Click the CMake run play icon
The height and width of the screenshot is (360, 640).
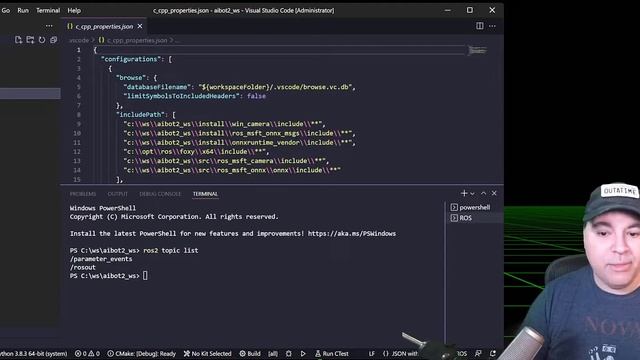(303, 353)
